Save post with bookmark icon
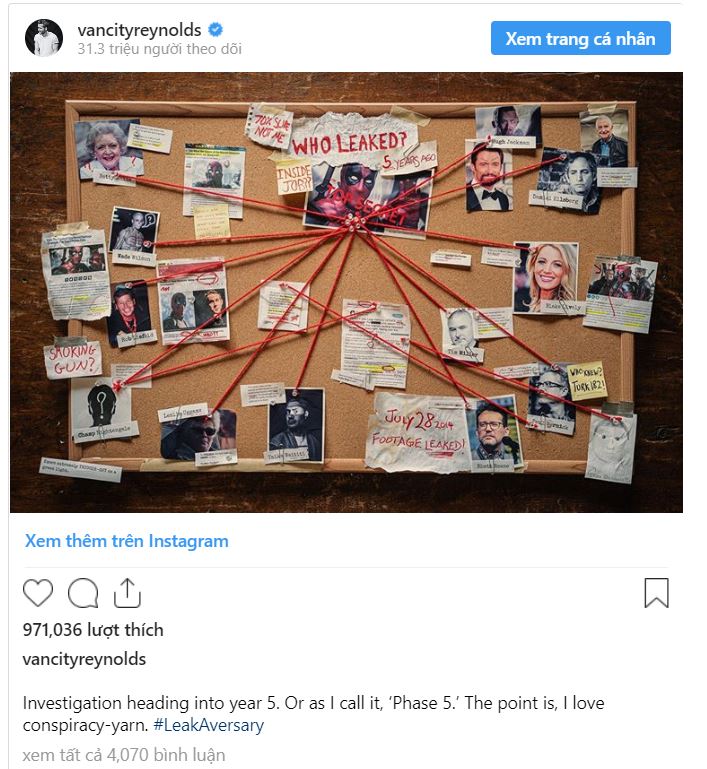The height and width of the screenshot is (769, 707). [656, 592]
